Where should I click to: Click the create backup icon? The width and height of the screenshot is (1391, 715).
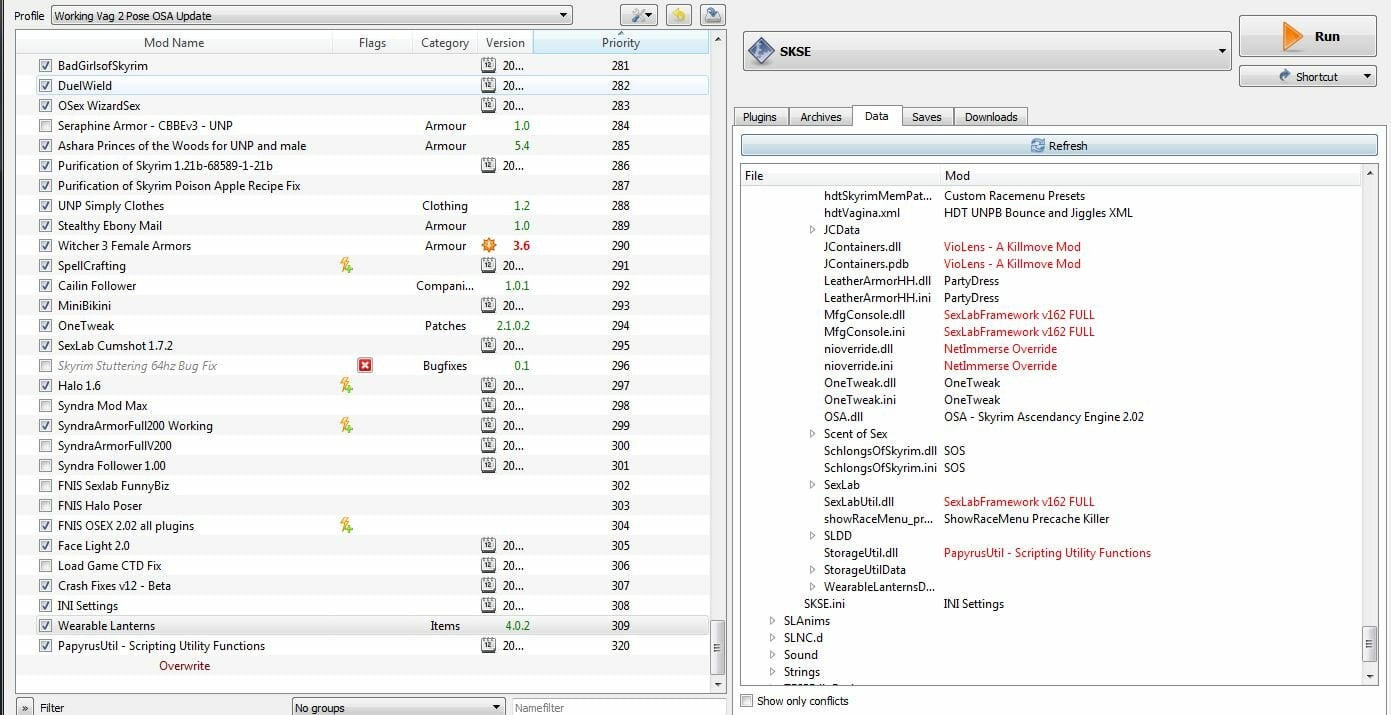pos(713,15)
